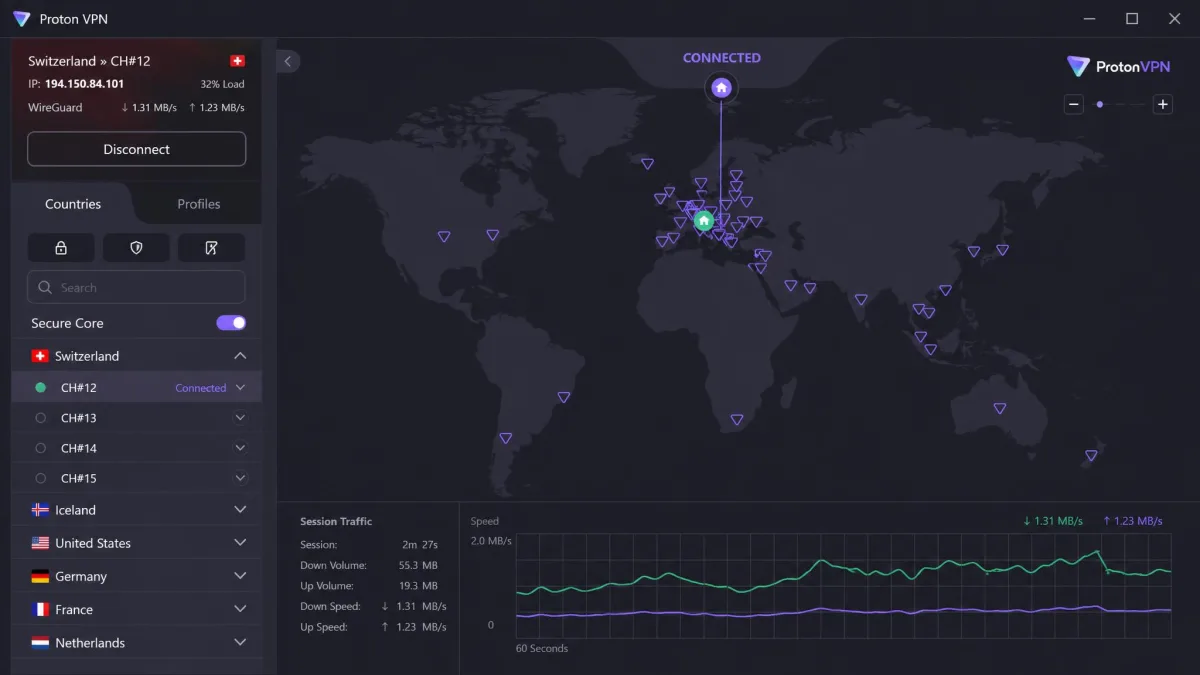
Task: Expand CH#14 server details chevron
Action: pos(240,448)
